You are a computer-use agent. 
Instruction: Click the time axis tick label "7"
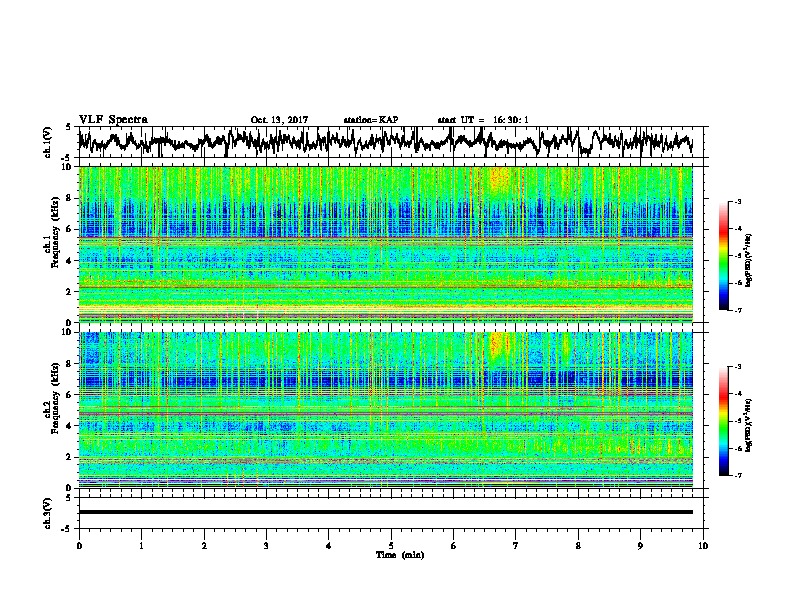[516, 545]
